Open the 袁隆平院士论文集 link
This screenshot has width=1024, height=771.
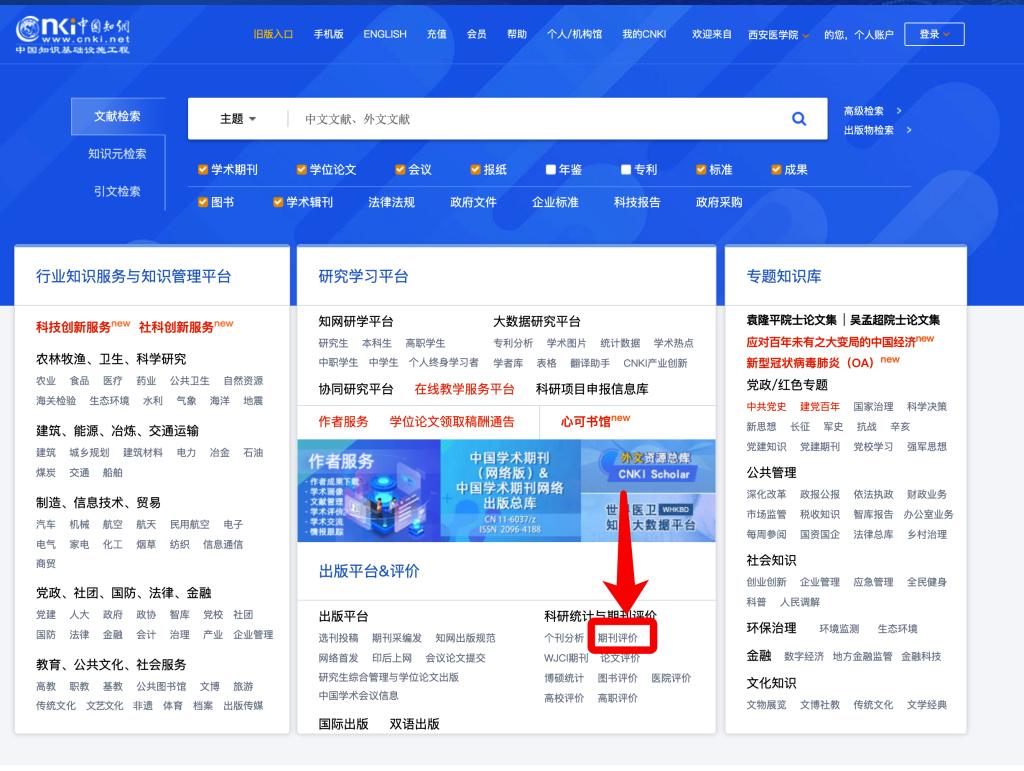792,320
